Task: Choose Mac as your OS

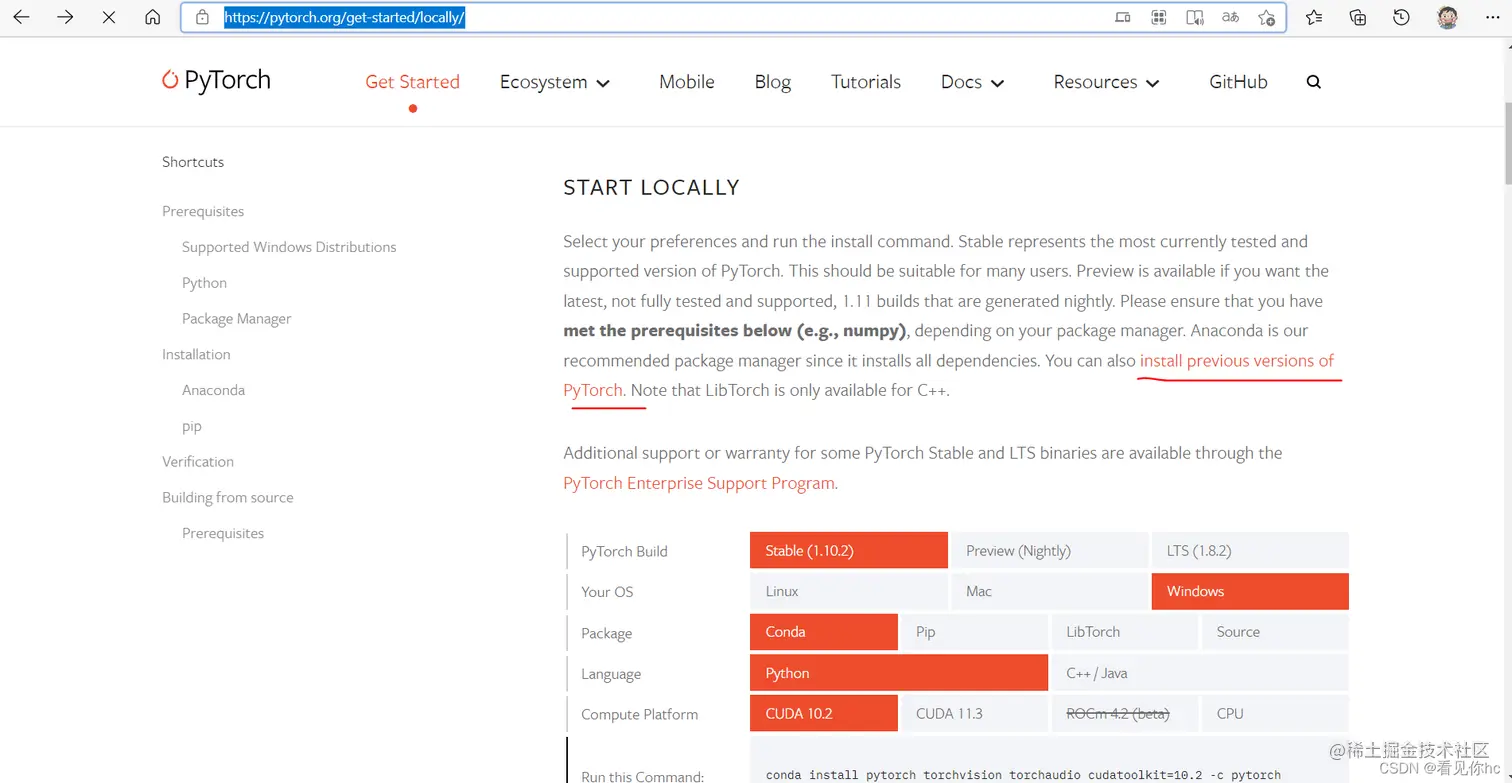Action: click(x=1049, y=591)
